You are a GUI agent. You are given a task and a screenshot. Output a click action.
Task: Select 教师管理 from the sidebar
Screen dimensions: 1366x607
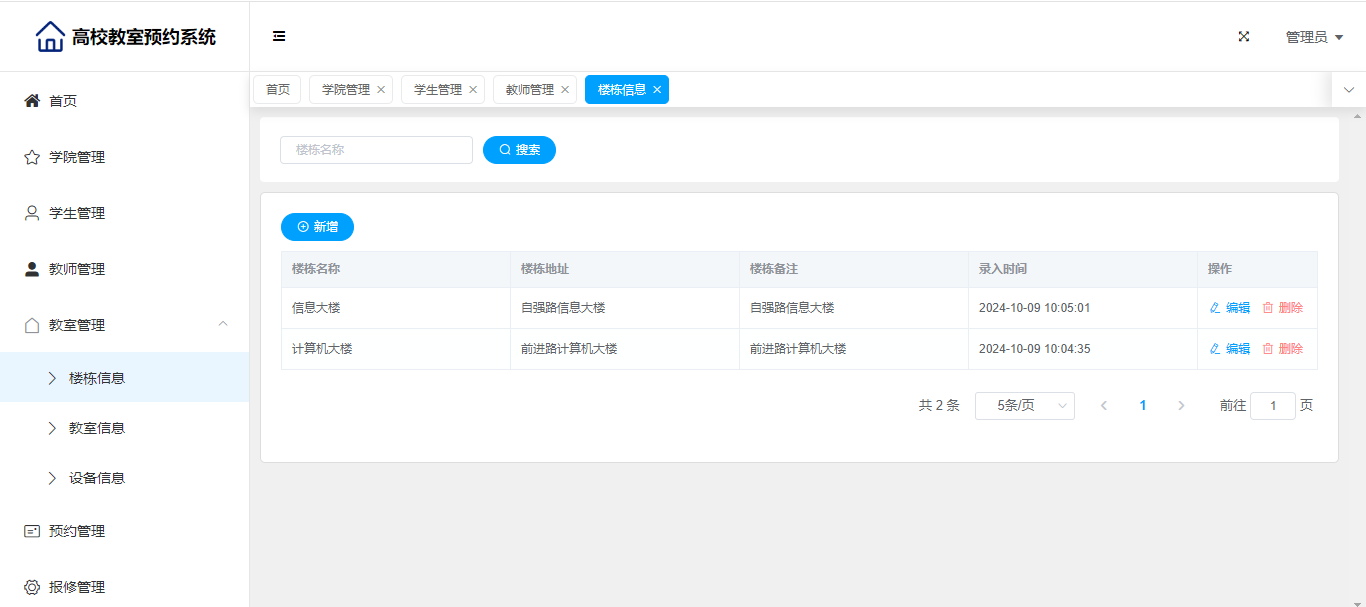point(77,269)
